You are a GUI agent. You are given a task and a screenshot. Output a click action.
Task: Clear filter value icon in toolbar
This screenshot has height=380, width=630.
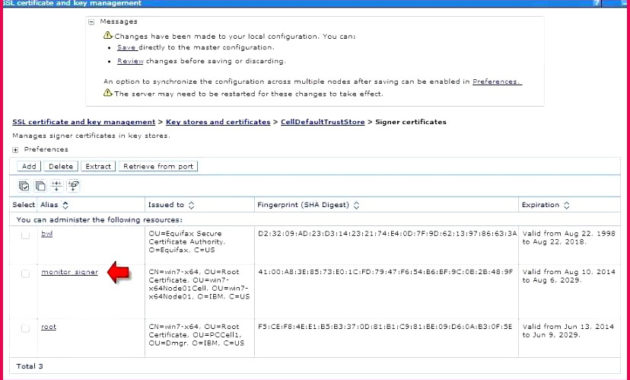pyautogui.click(x=74, y=186)
